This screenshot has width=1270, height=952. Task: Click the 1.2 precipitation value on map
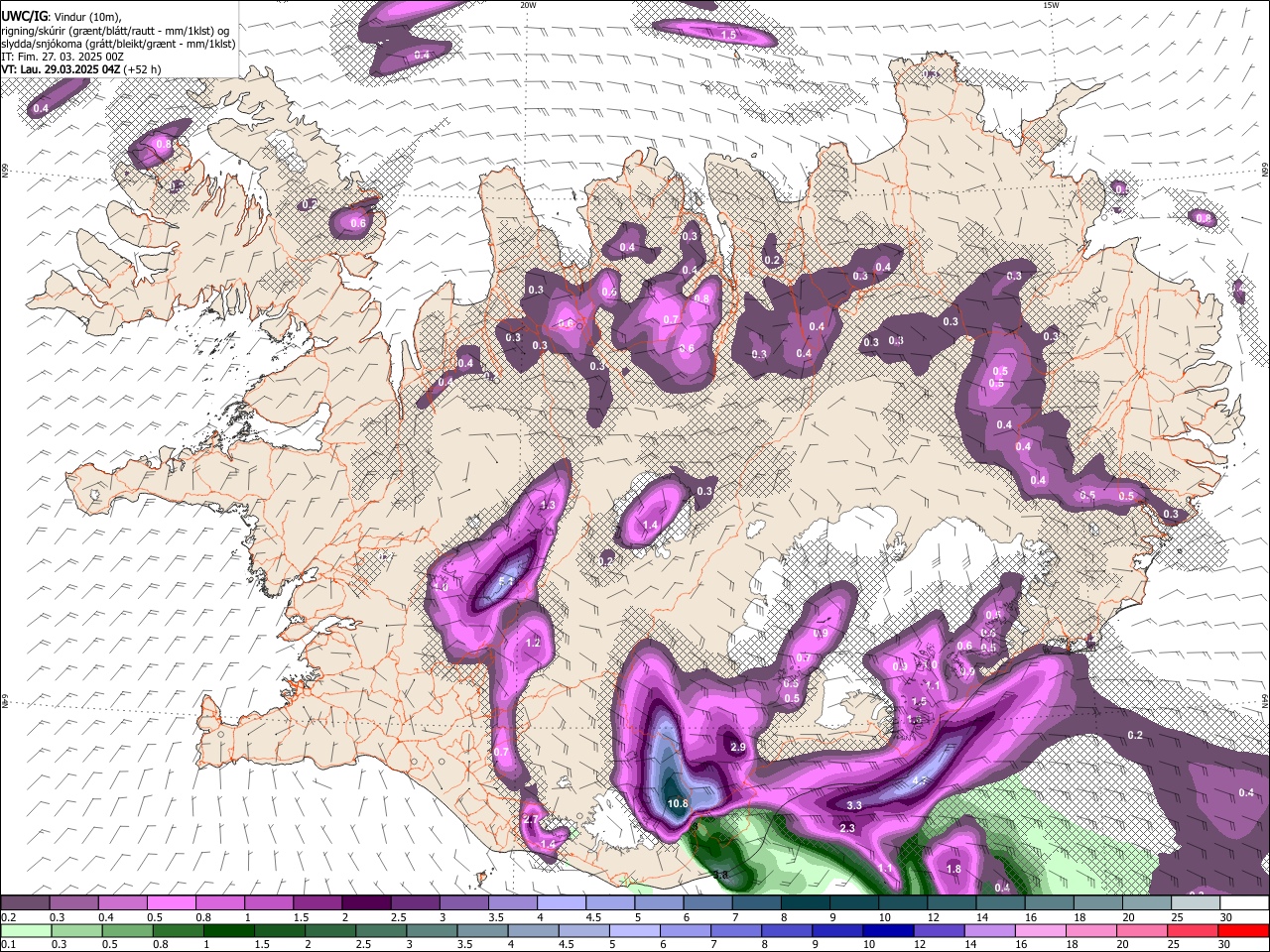tap(533, 644)
